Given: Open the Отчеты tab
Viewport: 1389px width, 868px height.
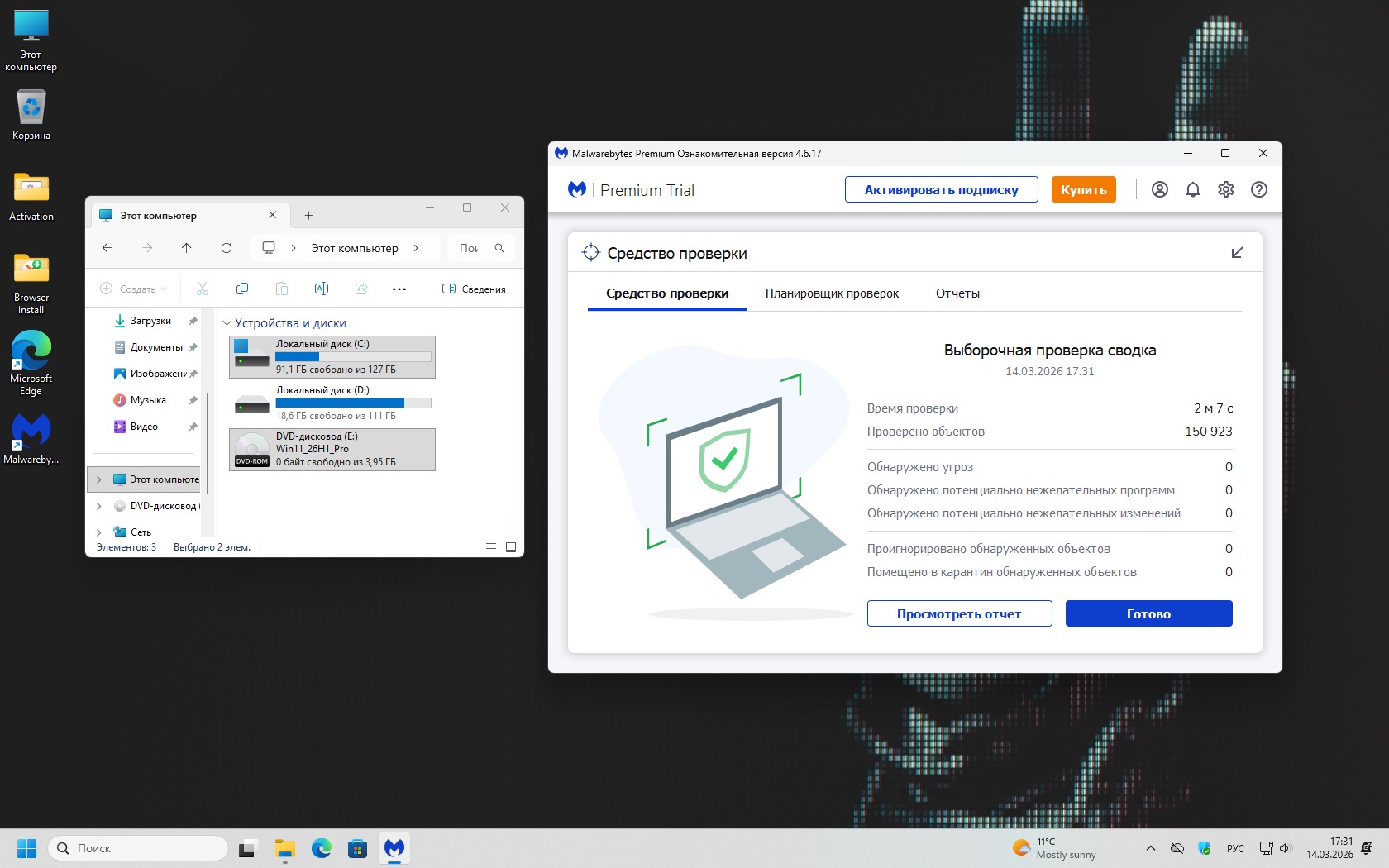Looking at the screenshot, I should (957, 293).
